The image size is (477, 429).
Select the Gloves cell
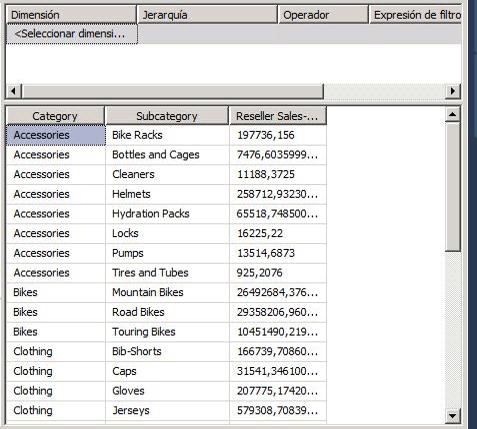tap(167, 391)
